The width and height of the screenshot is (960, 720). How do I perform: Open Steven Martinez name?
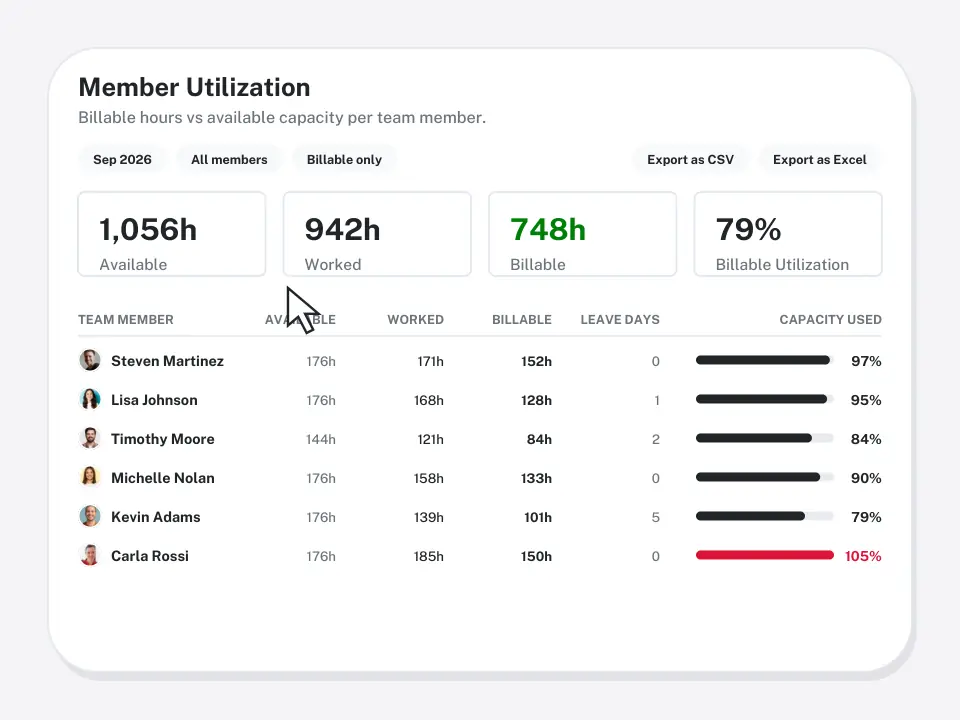click(167, 361)
